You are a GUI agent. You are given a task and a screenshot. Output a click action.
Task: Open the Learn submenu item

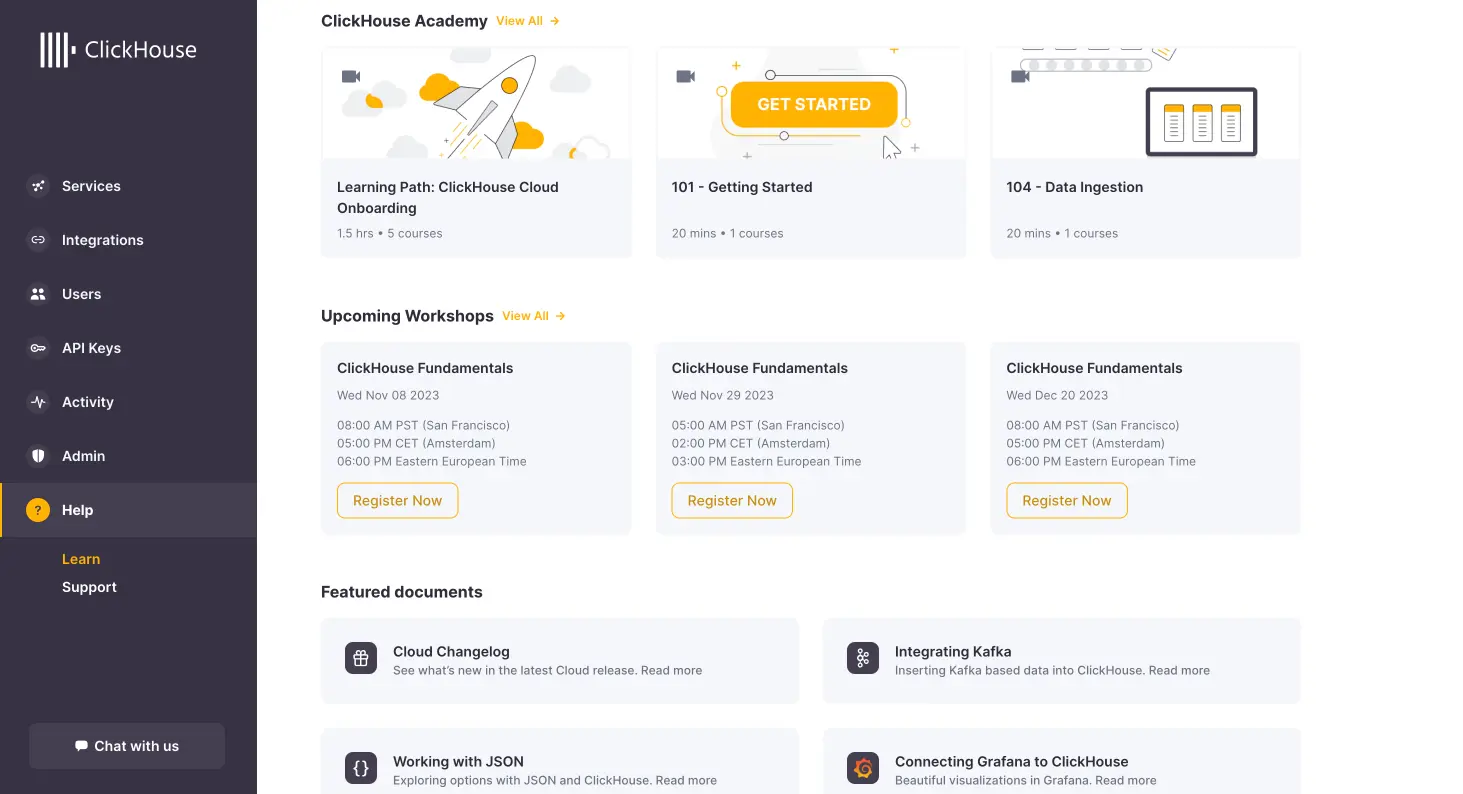point(81,559)
